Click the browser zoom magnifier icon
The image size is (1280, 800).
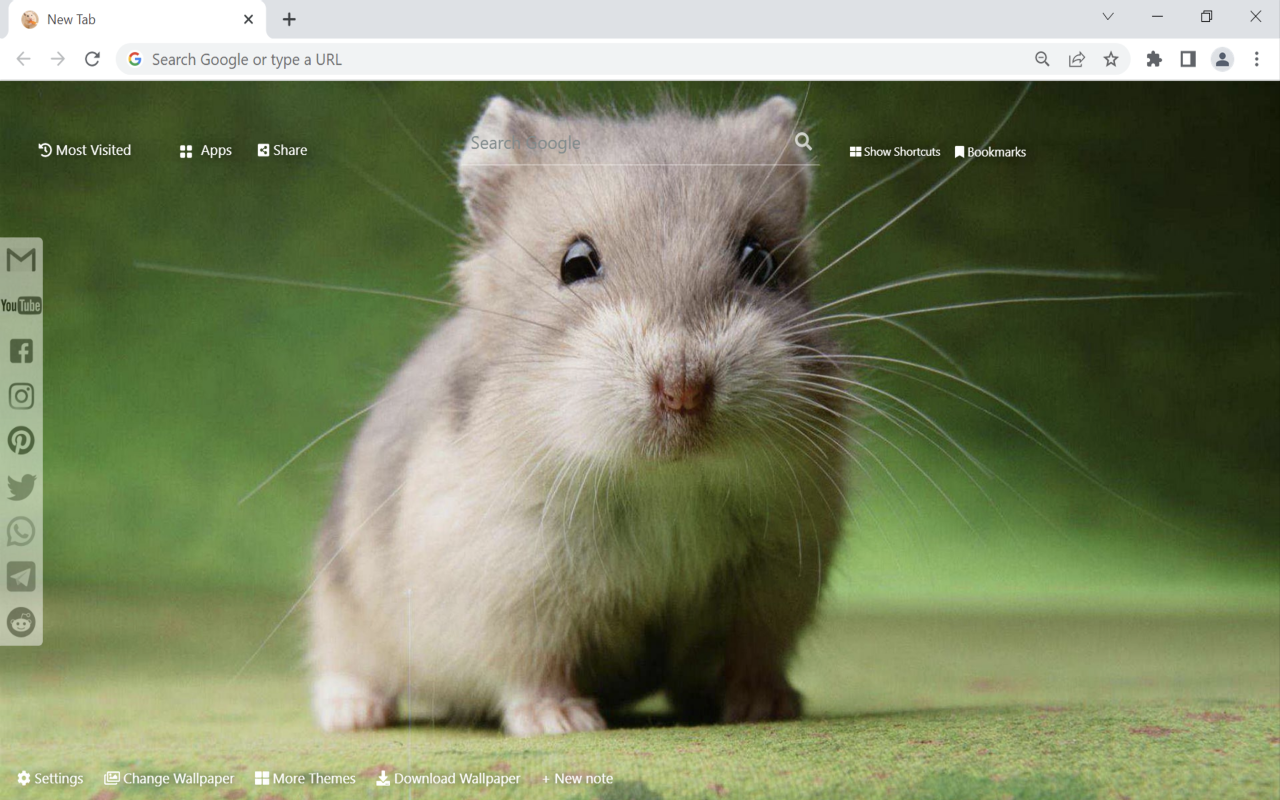pos(1042,60)
